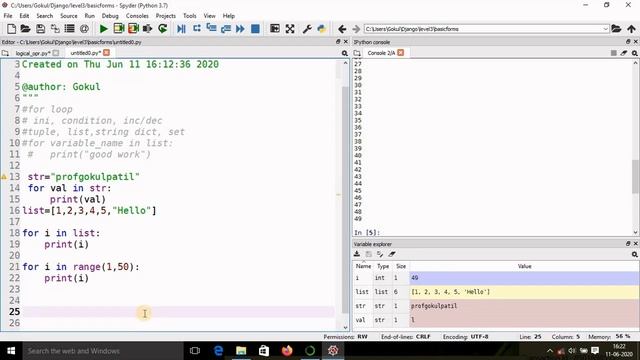Open Firefox from the taskbar
This screenshot has width=640, height=360.
click(287, 351)
